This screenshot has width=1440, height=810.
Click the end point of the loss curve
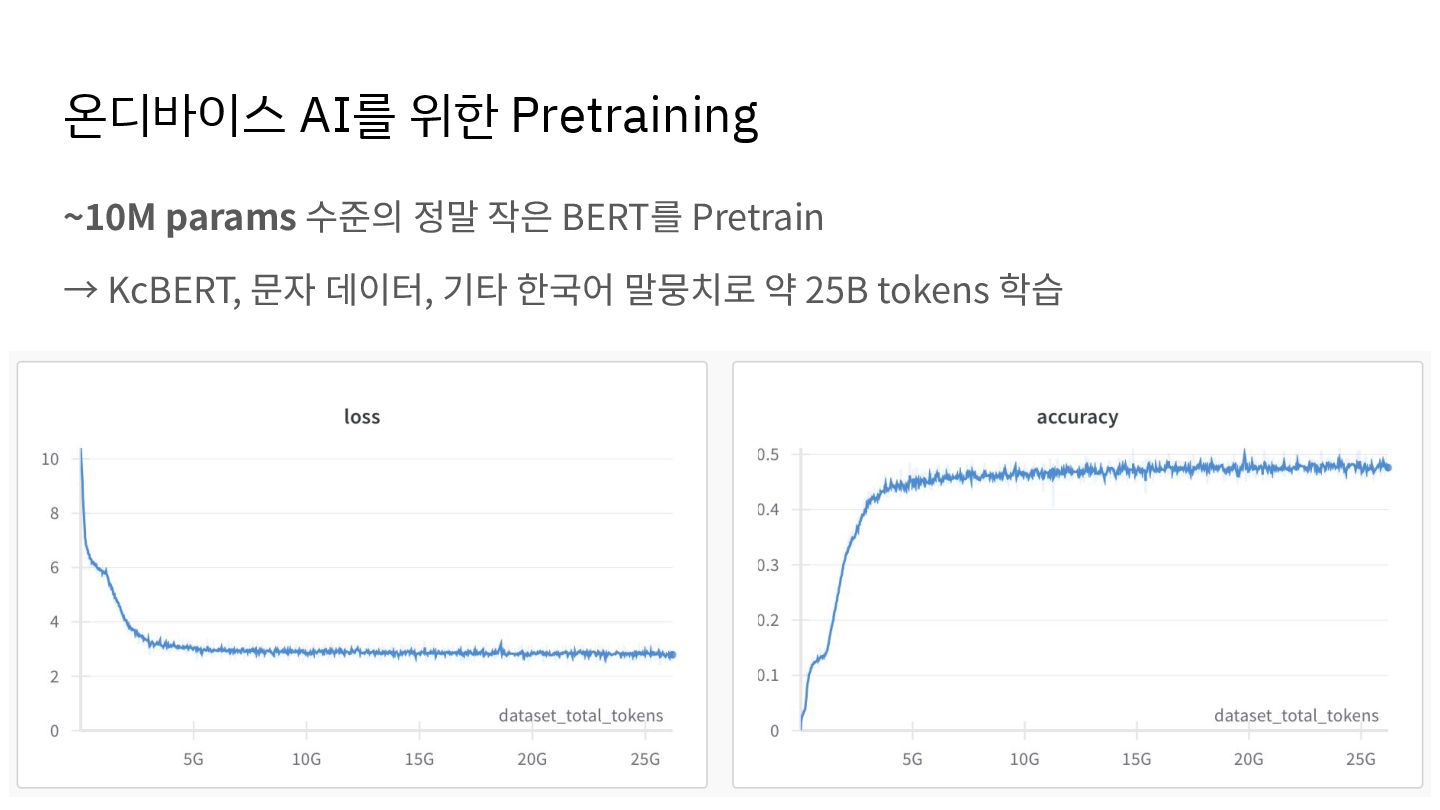point(672,655)
